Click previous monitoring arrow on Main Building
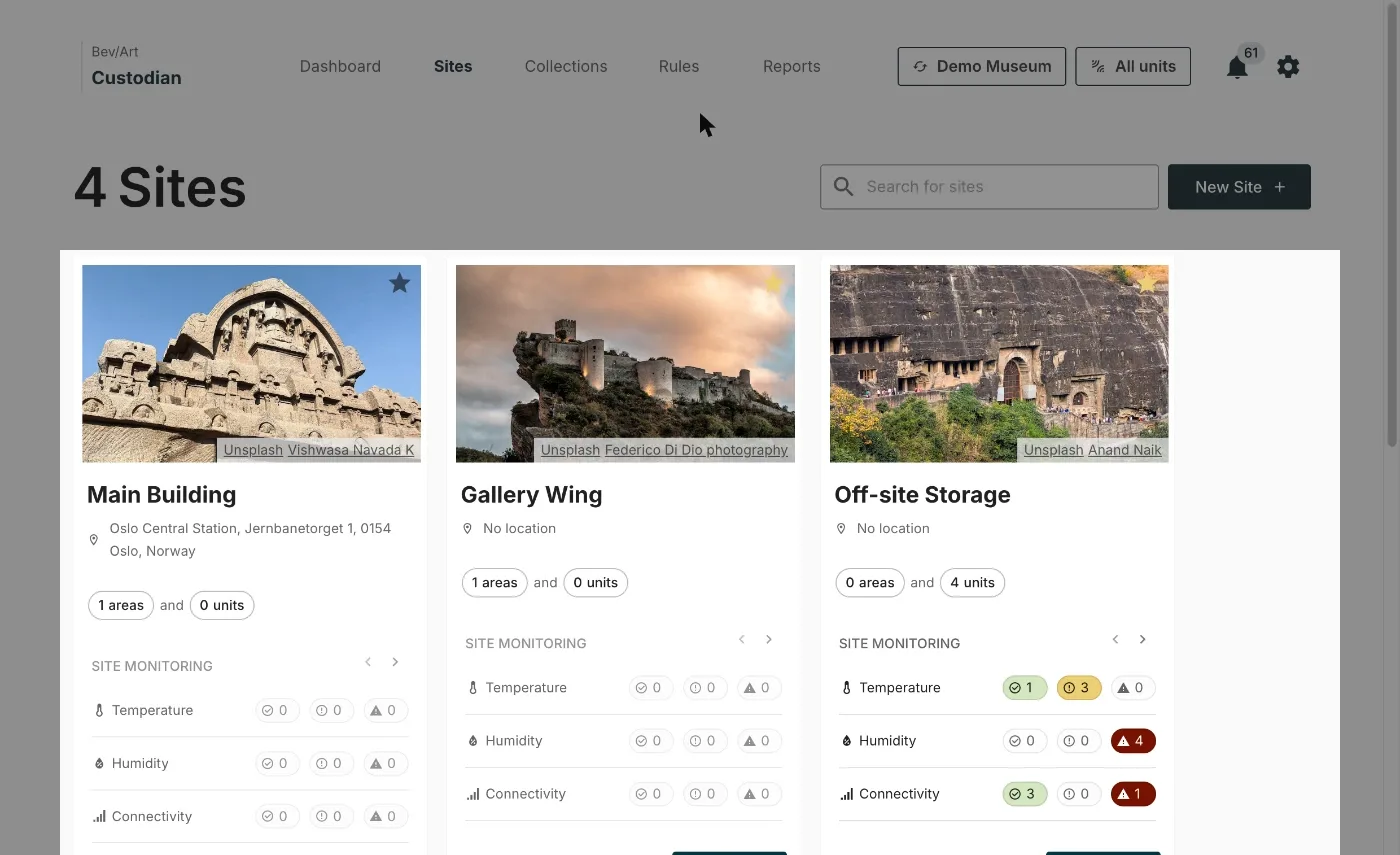The image size is (1400, 855). 368,662
